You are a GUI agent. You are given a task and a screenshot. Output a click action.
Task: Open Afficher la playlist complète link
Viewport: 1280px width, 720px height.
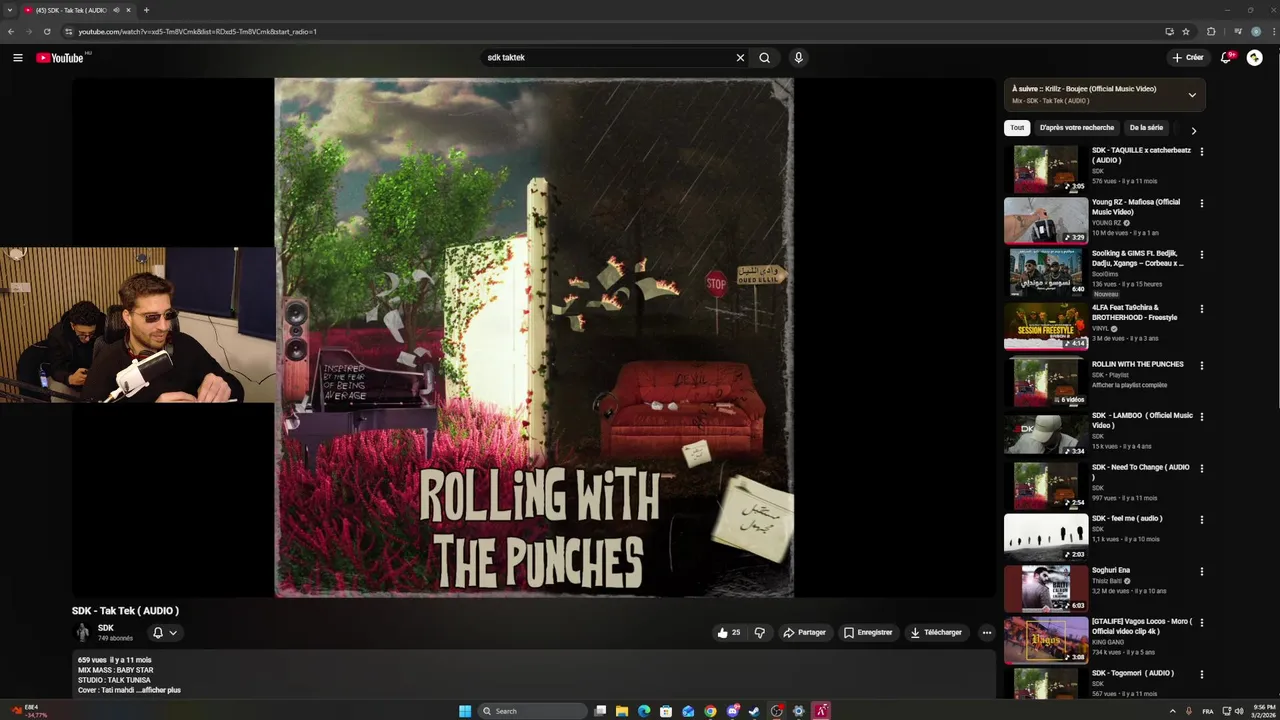(x=1129, y=385)
